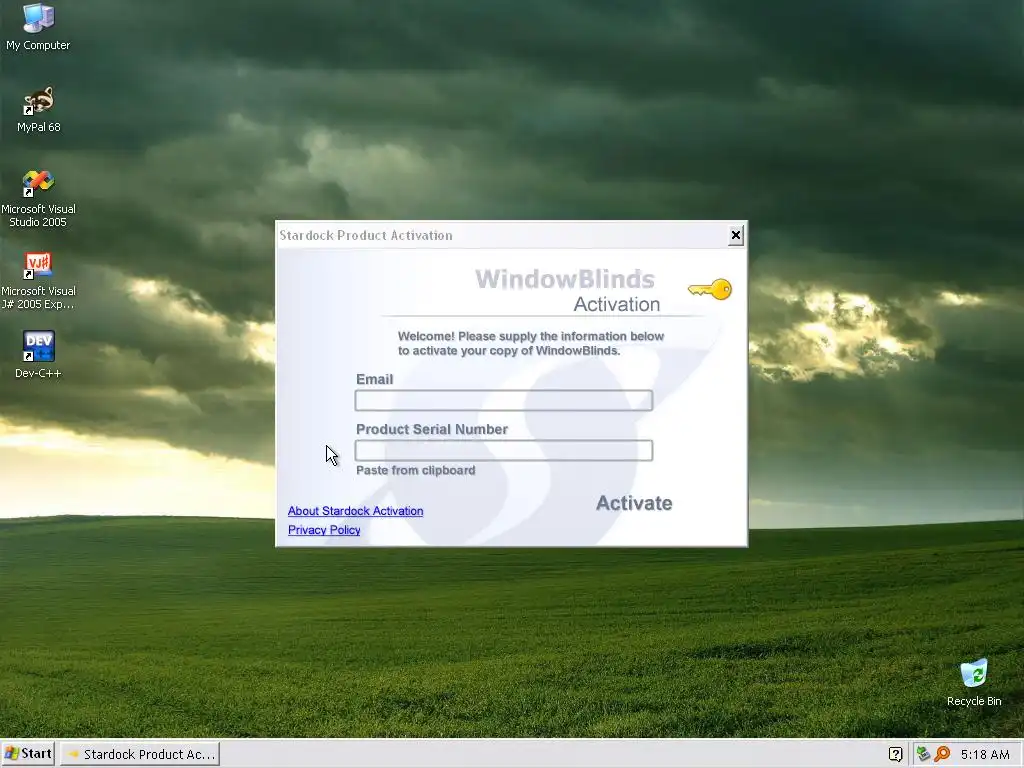Click Paste from clipboard
Viewport: 1024px width, 768px height.
415,470
